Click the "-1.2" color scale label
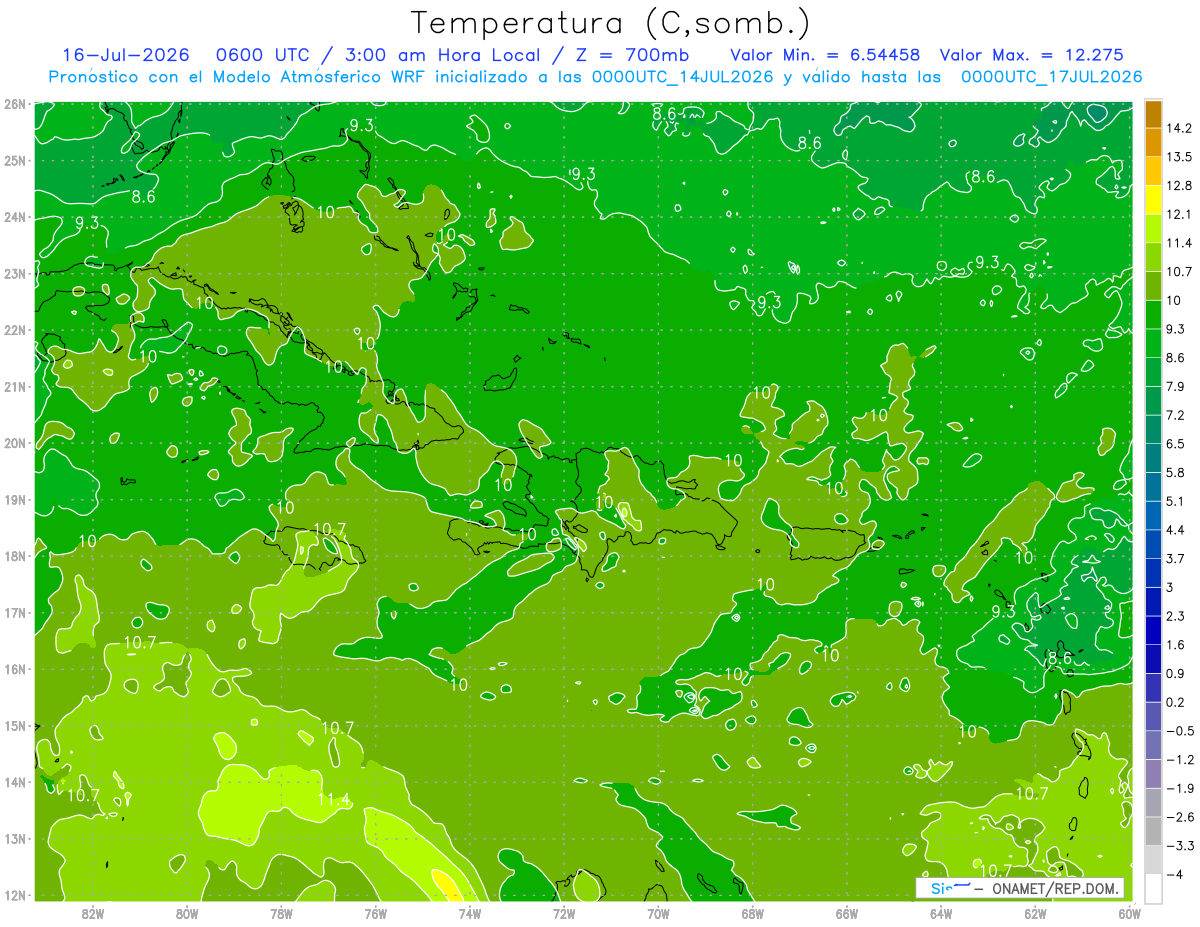Viewport: 1200px width, 927px height. pos(1179,759)
